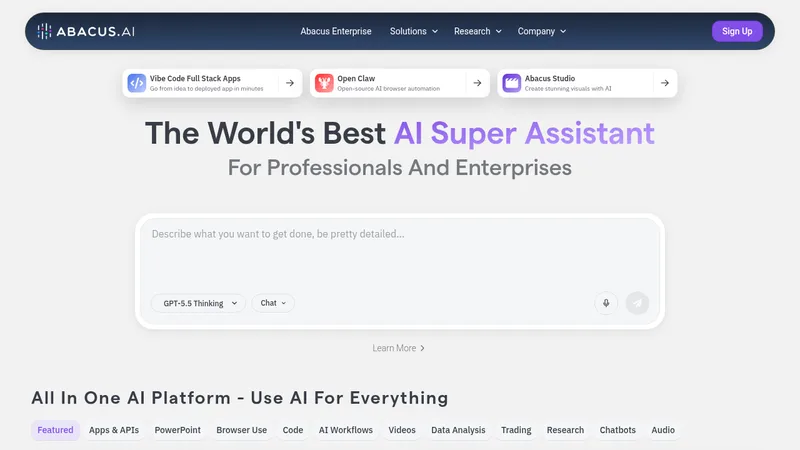Open the GPT-5.5 Thinking model selector

(x=198, y=303)
